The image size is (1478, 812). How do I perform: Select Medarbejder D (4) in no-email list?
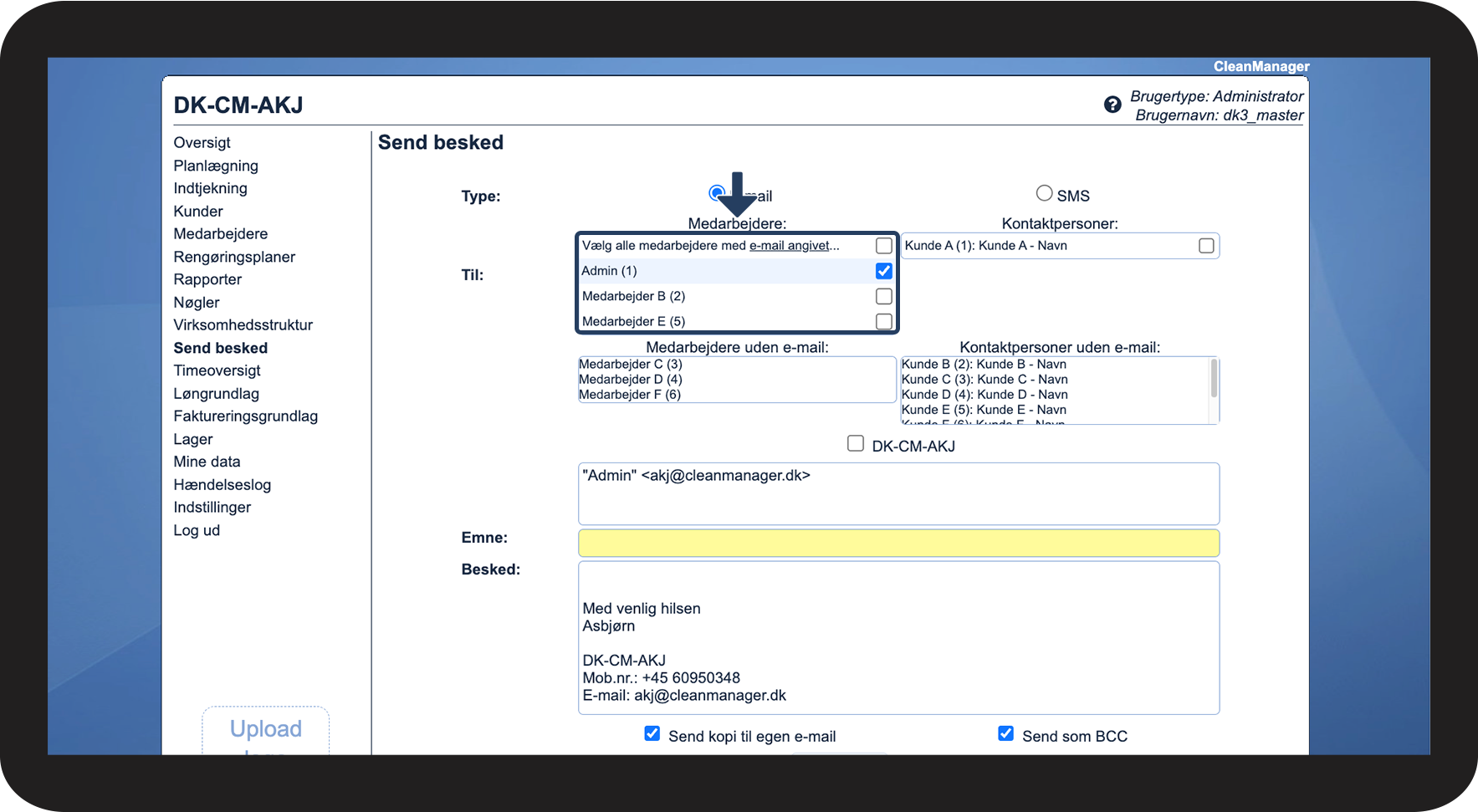(631, 380)
